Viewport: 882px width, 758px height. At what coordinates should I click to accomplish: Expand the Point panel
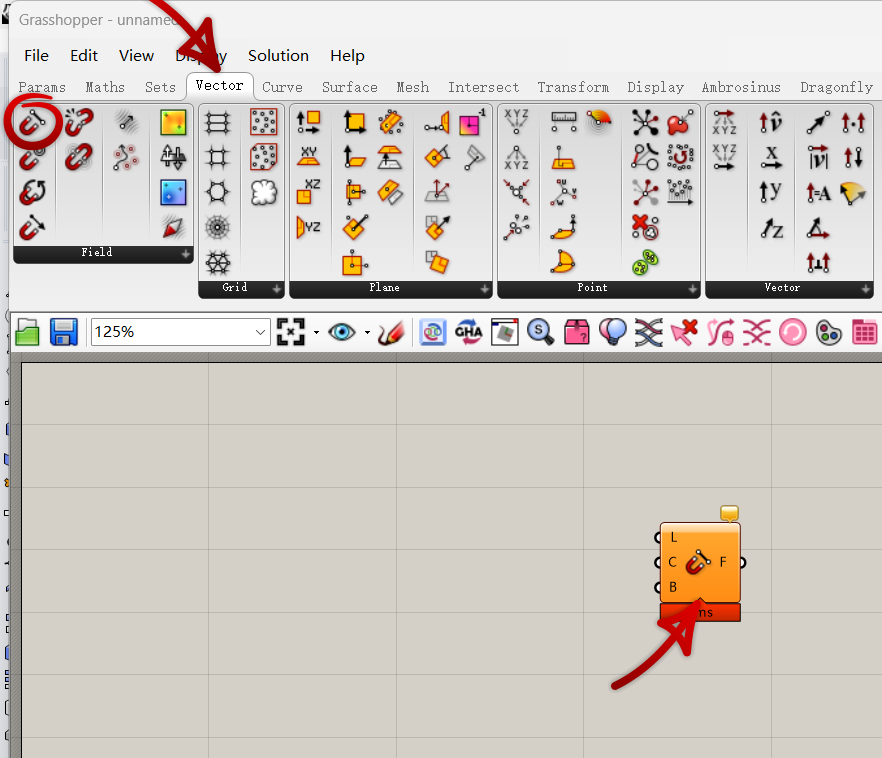692,289
